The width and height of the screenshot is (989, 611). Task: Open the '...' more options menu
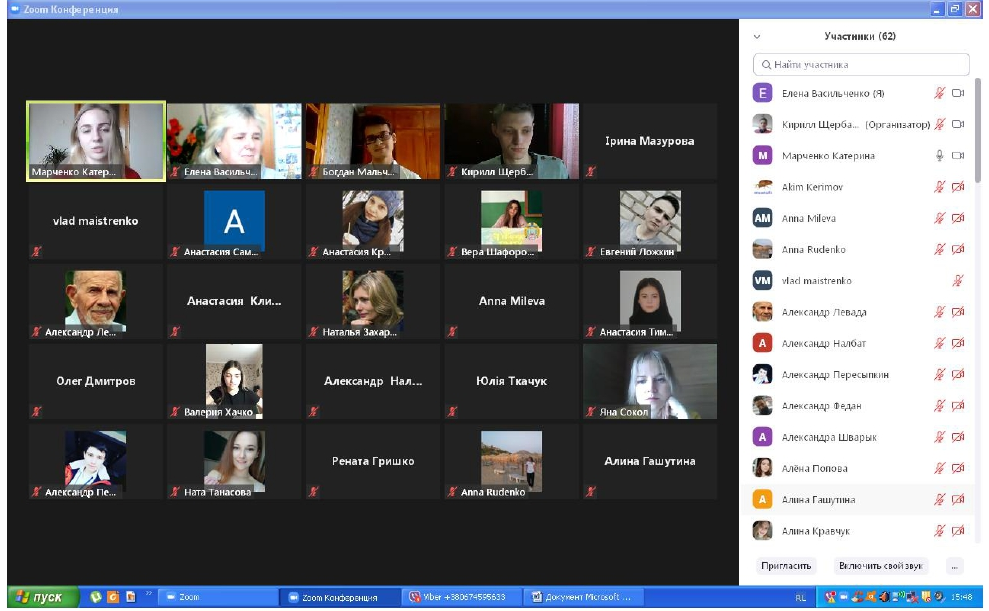click(x=955, y=566)
